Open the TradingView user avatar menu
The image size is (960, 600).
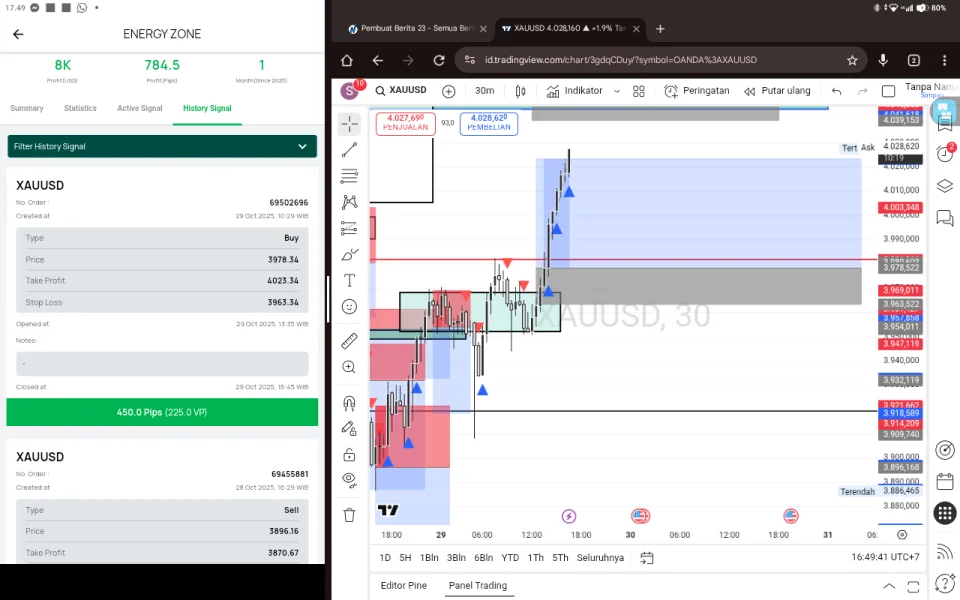tap(350, 91)
